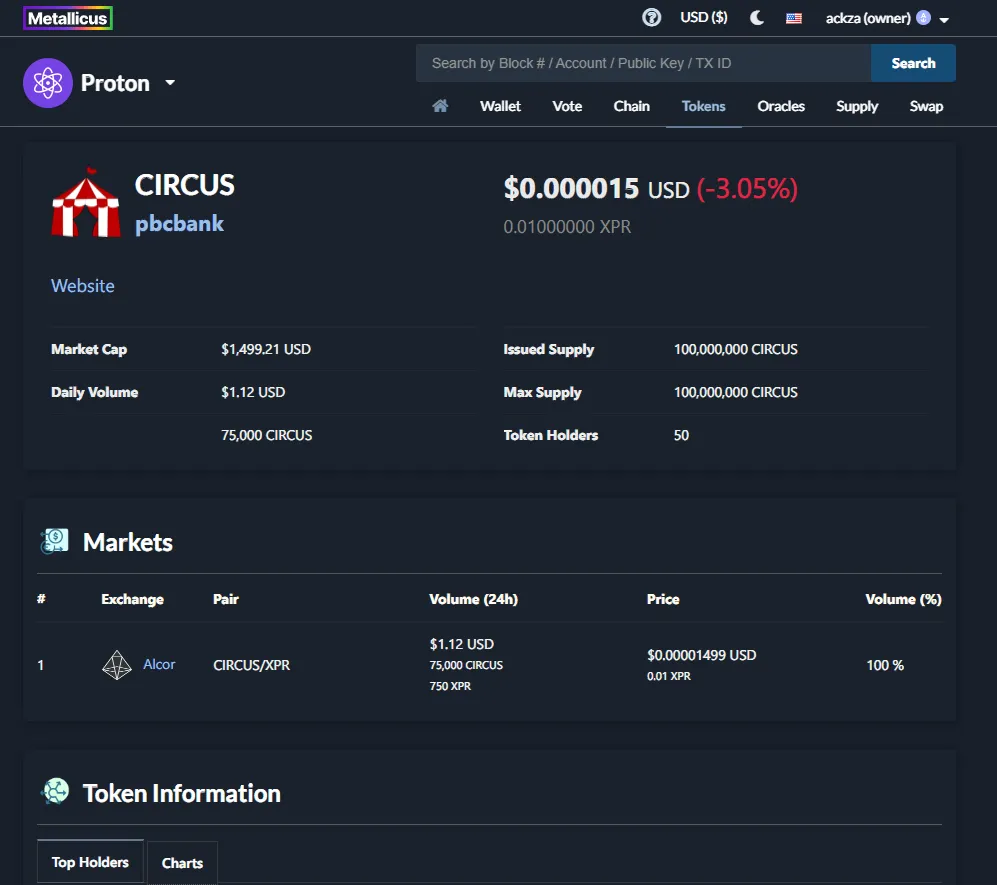The image size is (997, 885).
Task: Select the Token Holders value 50
Action: (681, 436)
